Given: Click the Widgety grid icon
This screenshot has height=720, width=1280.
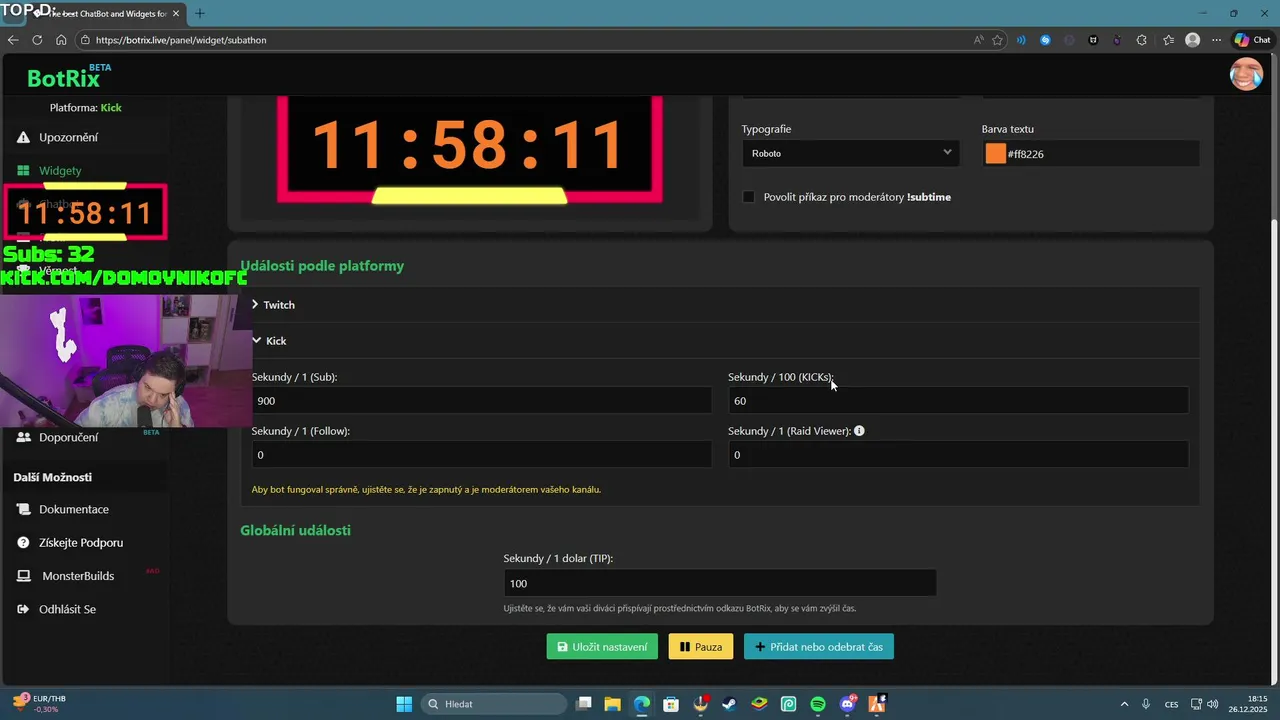Looking at the screenshot, I should (24, 171).
